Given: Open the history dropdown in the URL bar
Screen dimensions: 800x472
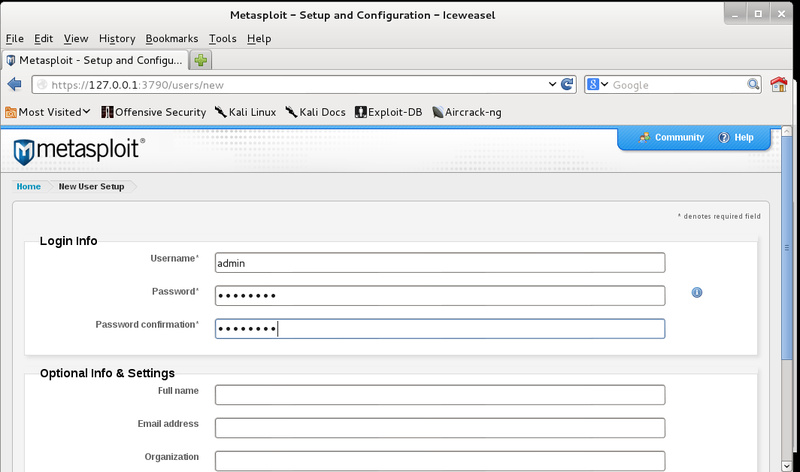Looking at the screenshot, I should (x=552, y=84).
